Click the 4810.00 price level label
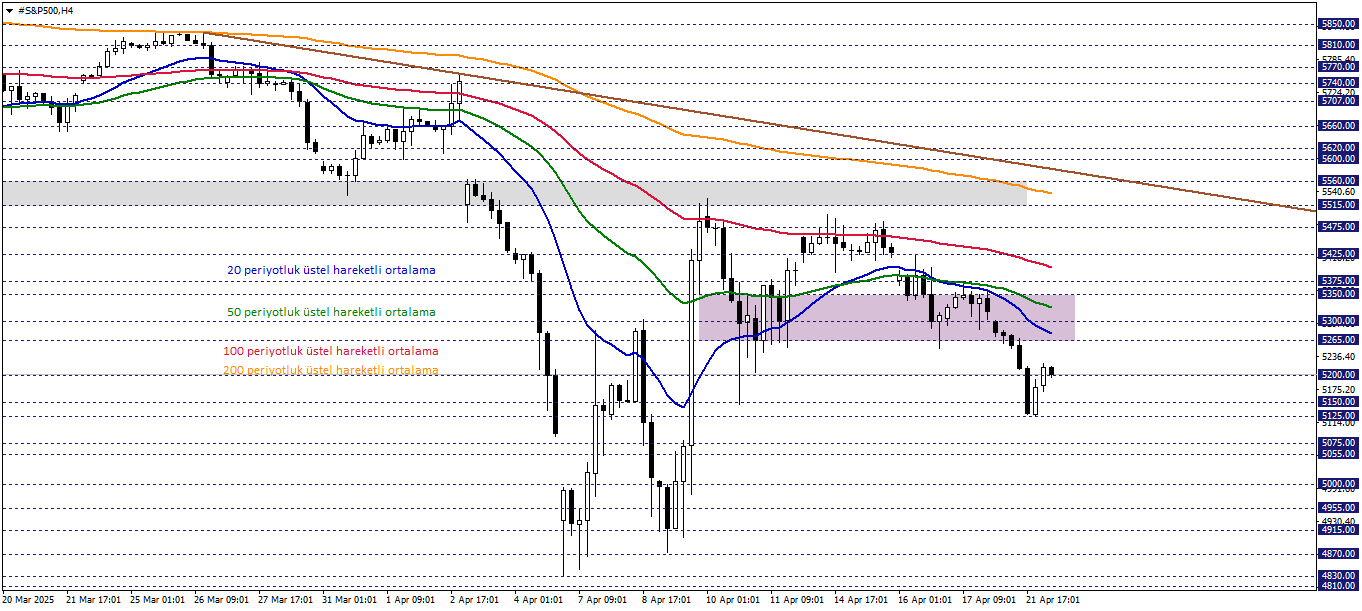The height and width of the screenshot is (611, 1362). tap(1338, 587)
